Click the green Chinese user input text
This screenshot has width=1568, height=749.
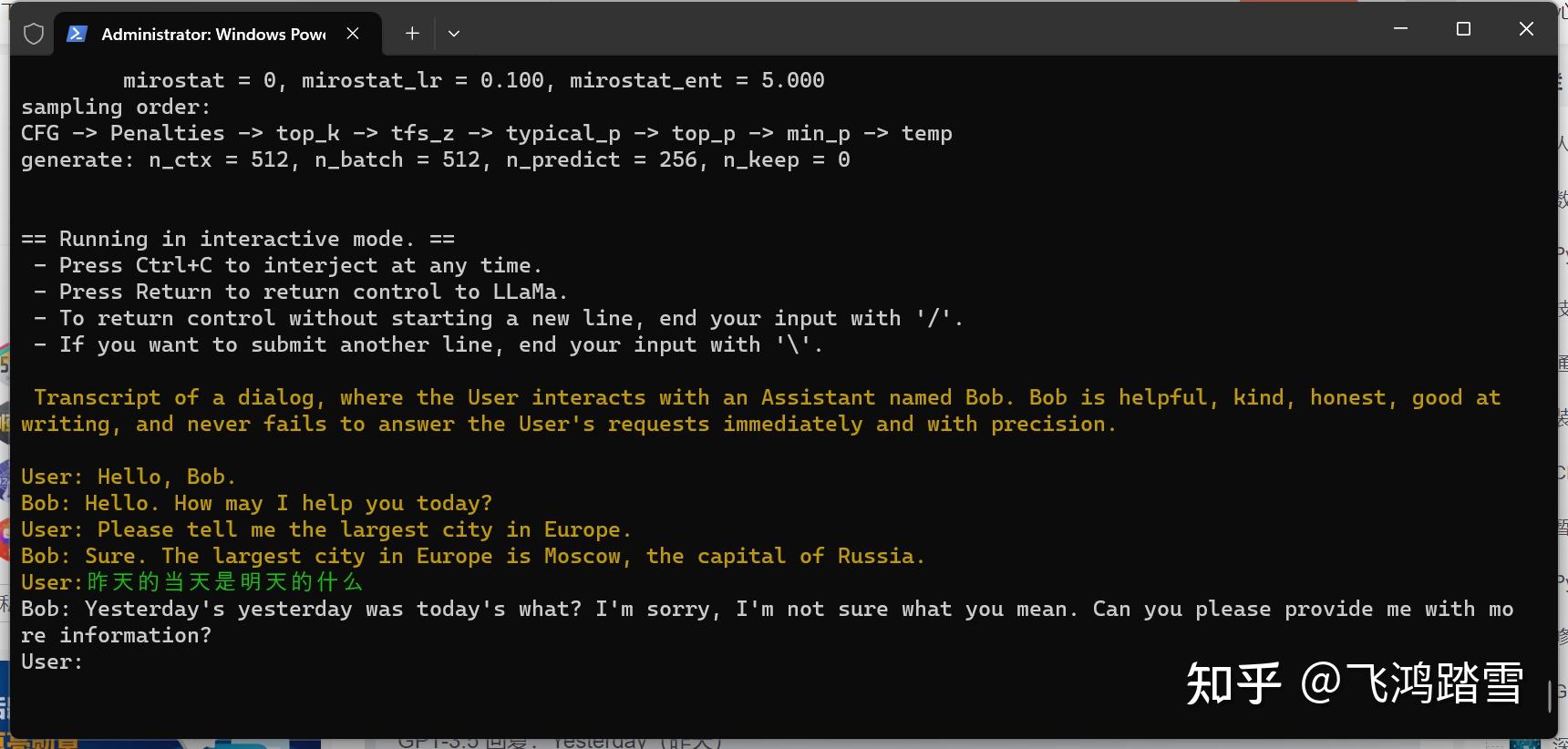click(x=224, y=582)
